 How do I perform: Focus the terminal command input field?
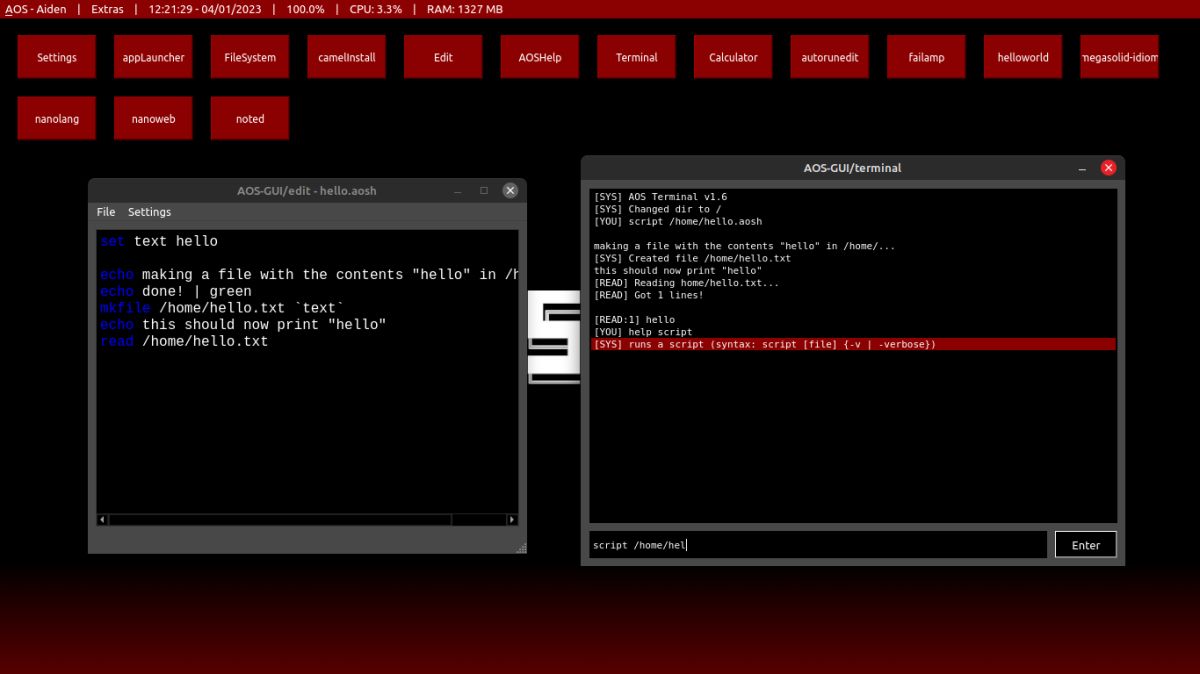818,545
